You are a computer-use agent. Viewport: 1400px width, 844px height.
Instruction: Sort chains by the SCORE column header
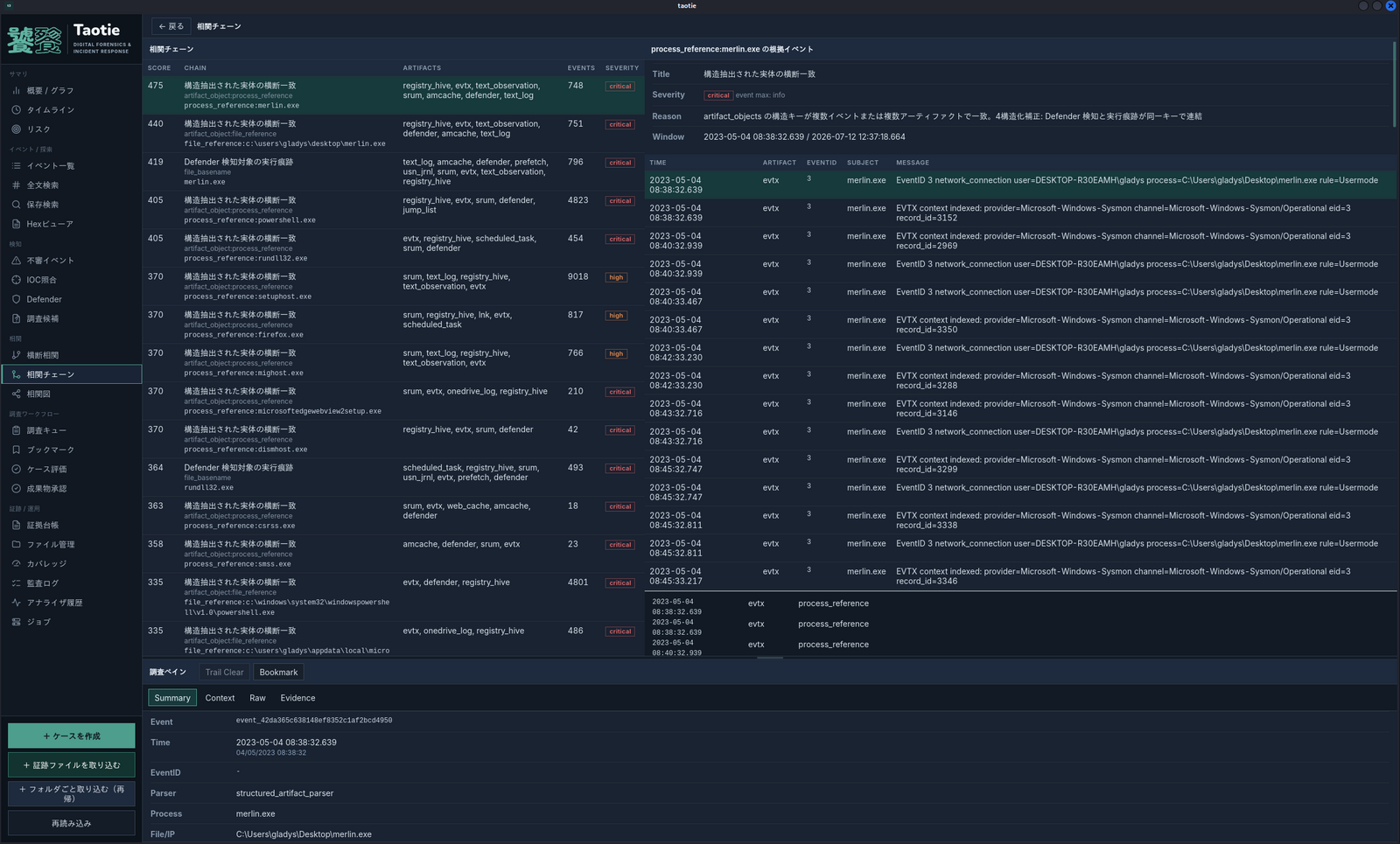click(159, 67)
